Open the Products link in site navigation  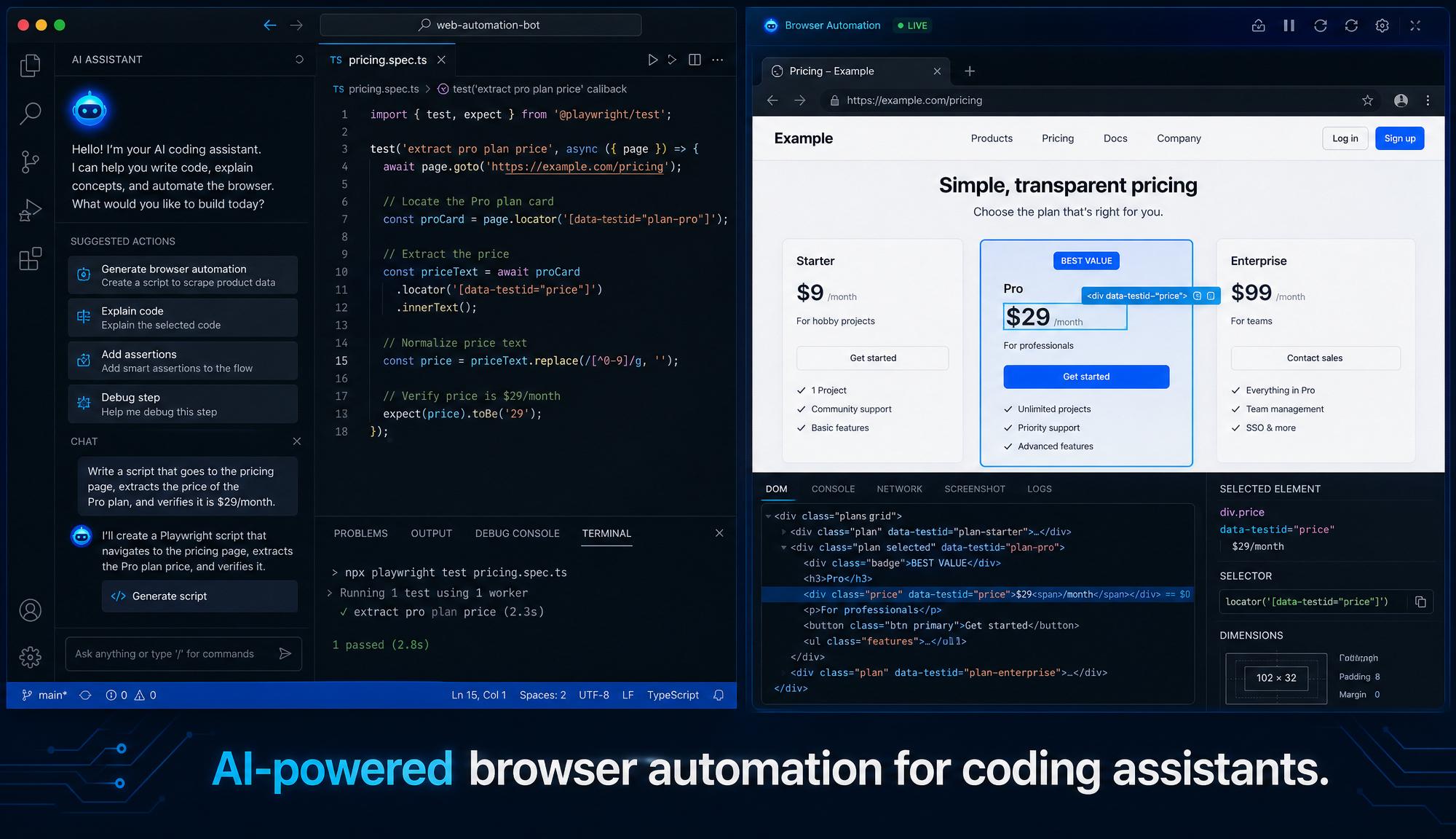coord(992,138)
